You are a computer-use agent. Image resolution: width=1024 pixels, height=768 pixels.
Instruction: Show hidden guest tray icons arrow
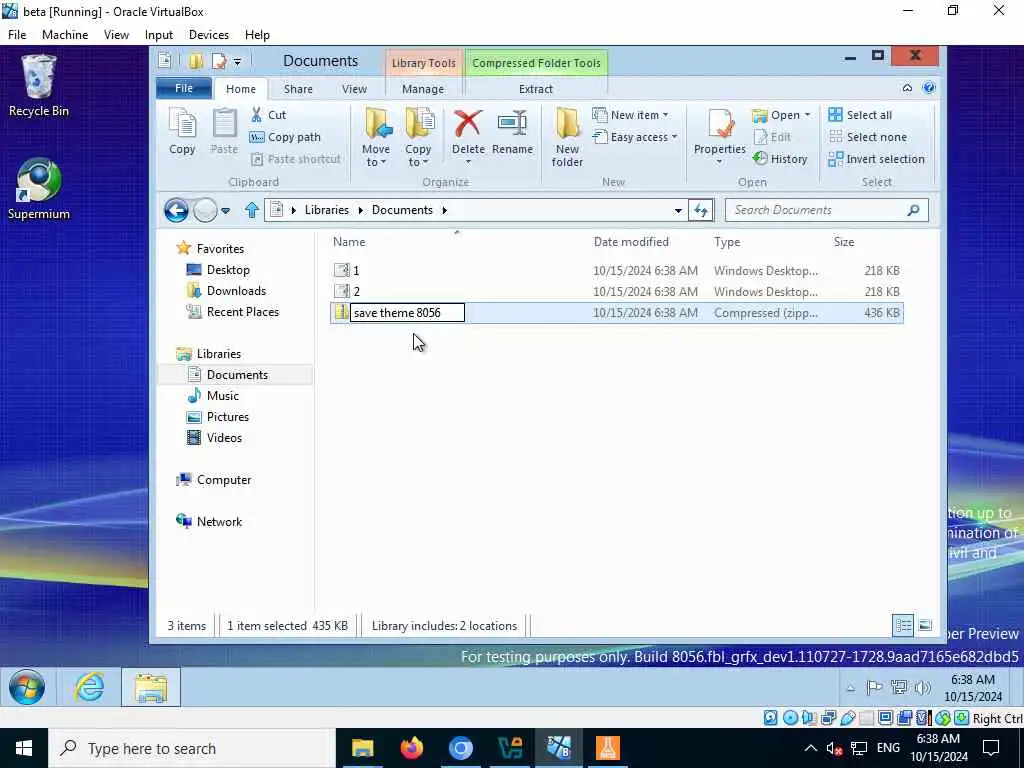point(850,688)
